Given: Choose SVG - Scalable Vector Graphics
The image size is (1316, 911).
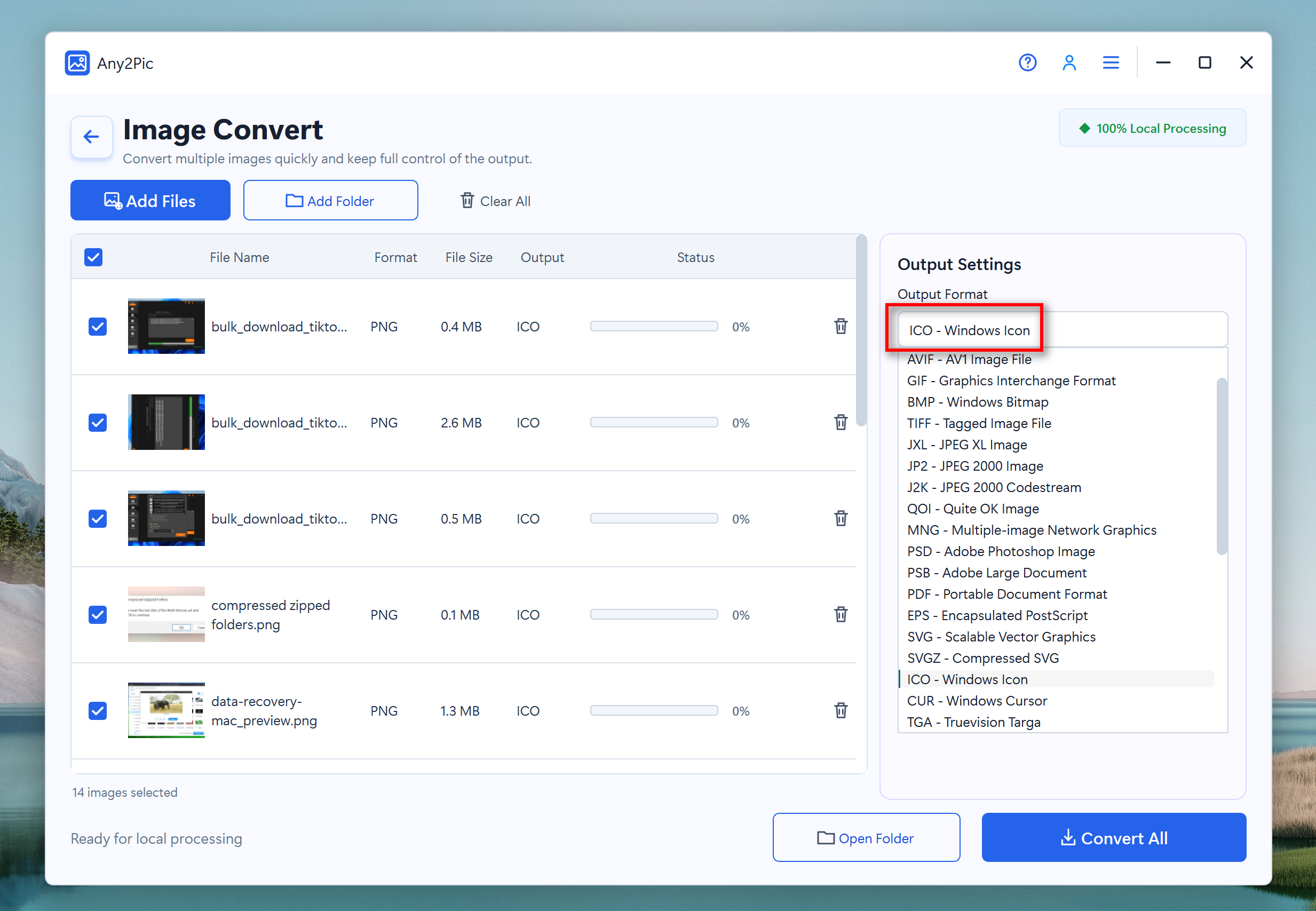Looking at the screenshot, I should tap(1056, 637).
